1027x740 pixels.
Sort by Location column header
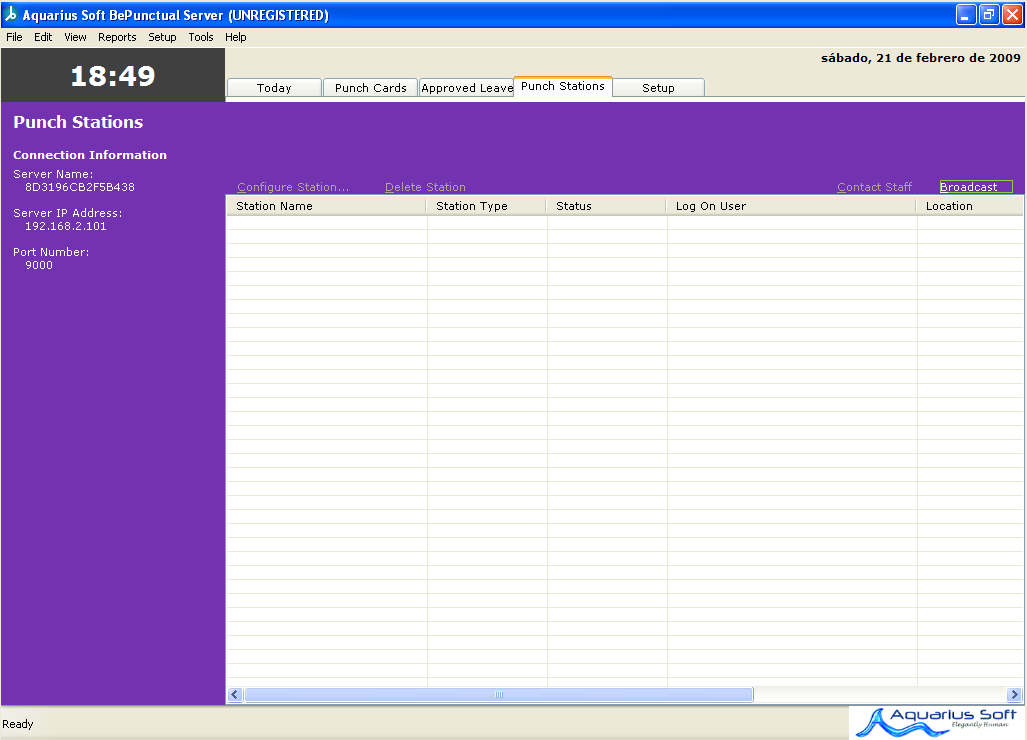point(969,206)
